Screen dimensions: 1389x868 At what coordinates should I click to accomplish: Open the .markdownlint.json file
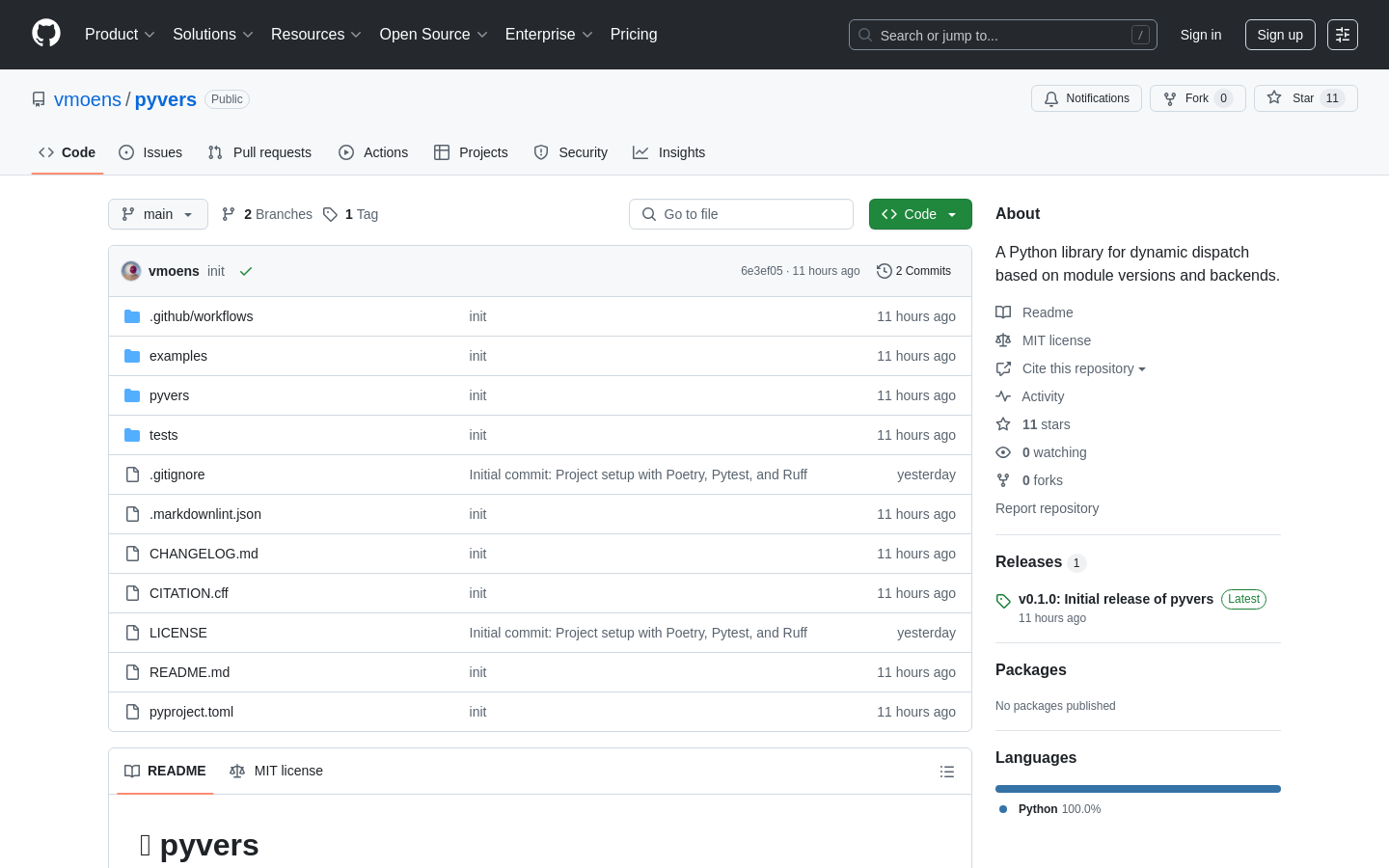[x=205, y=514]
